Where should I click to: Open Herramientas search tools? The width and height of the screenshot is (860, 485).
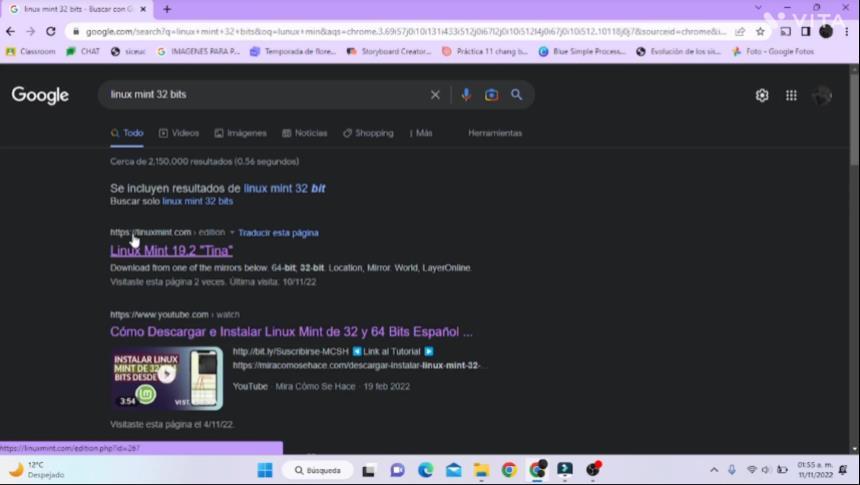[x=495, y=133]
